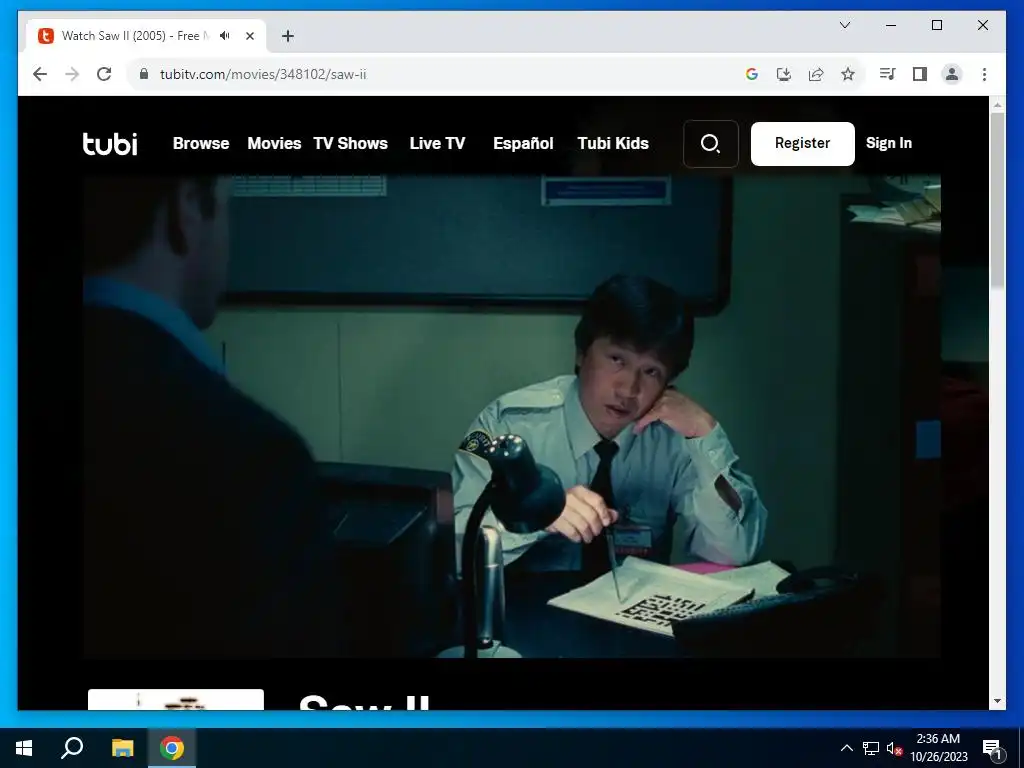Click the scrollbar up arrow

(997, 104)
